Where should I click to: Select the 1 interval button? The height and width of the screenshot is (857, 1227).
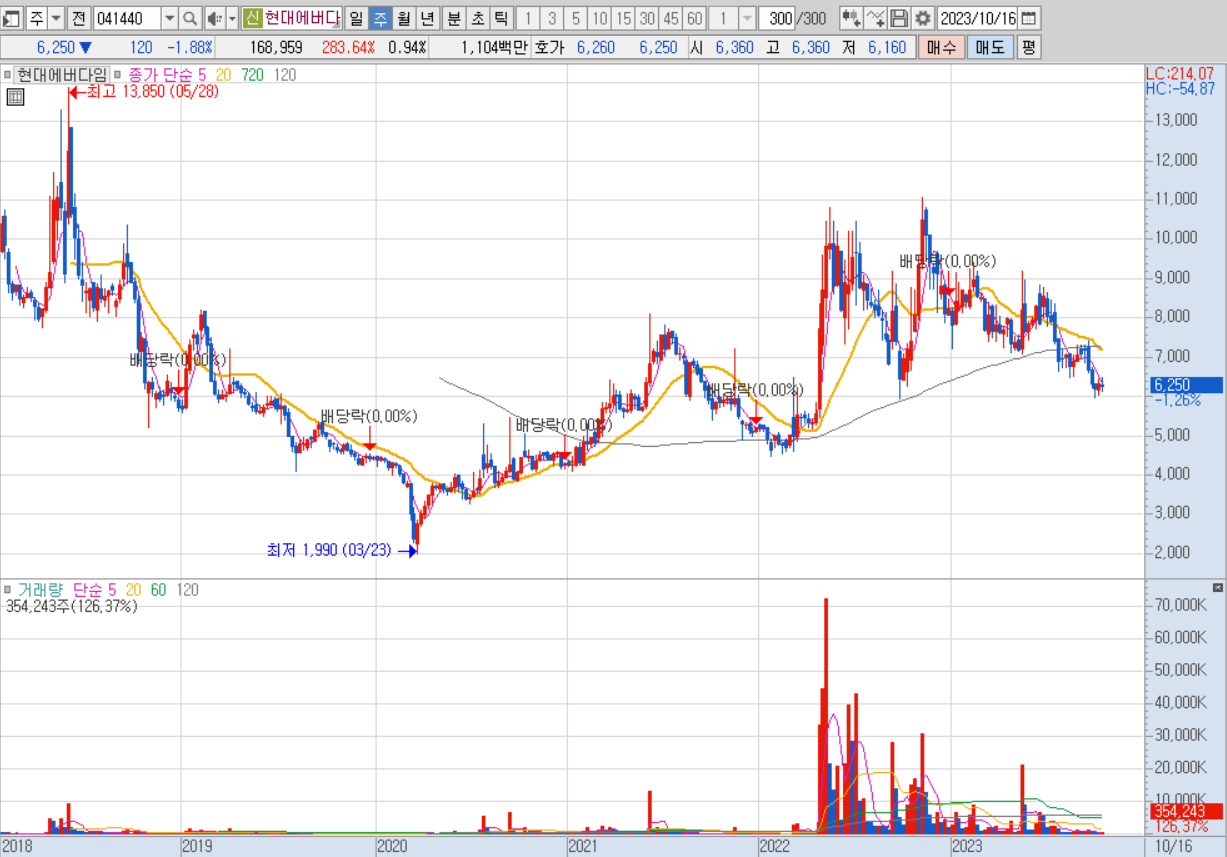[528, 18]
